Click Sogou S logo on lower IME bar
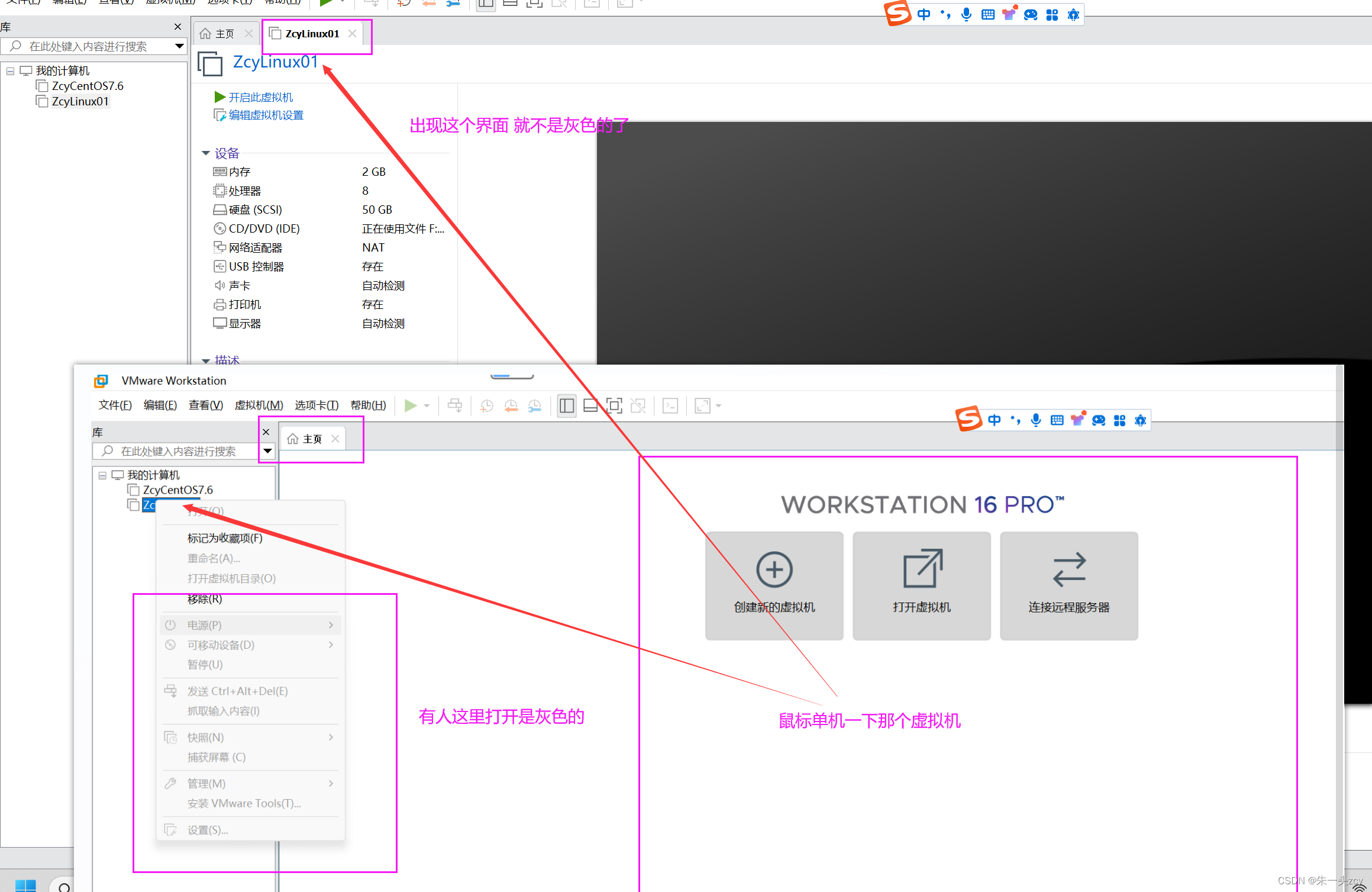Screen dimensions: 1372x892 (969, 419)
